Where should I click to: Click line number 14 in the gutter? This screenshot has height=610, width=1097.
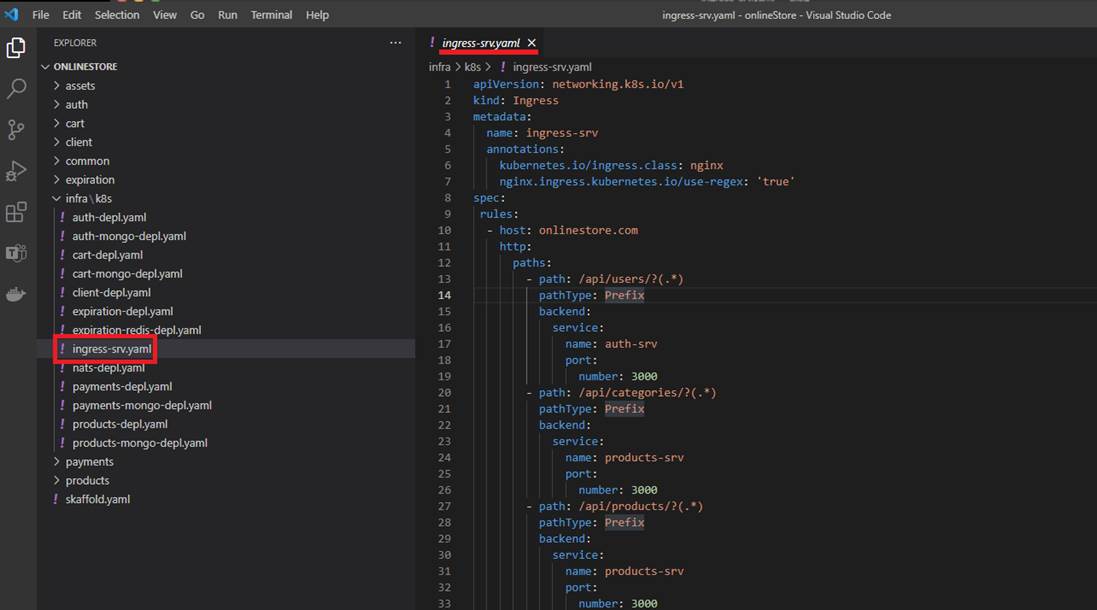(444, 295)
